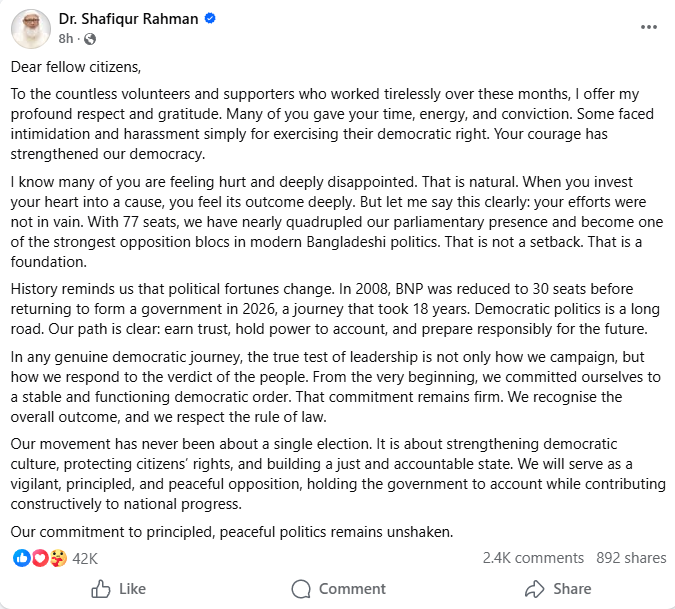Click the public audience globe icon
Viewport: 675px width, 609px height.
91,38
